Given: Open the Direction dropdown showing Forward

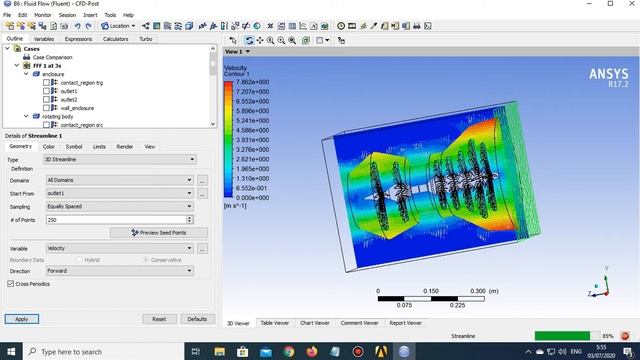Looking at the screenshot, I should click(120, 271).
